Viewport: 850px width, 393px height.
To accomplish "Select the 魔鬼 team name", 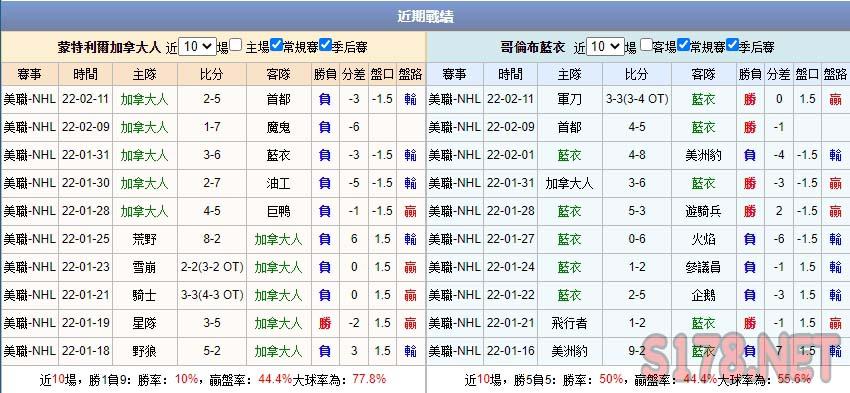I will [279, 127].
